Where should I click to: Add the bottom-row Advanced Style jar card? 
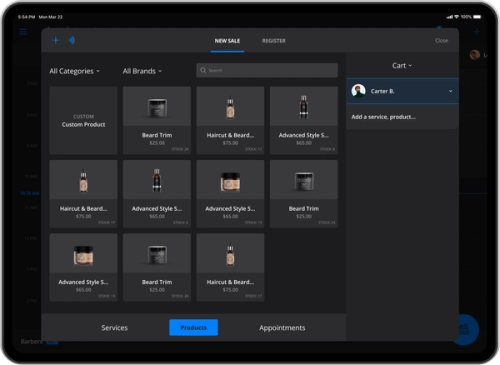point(83,267)
